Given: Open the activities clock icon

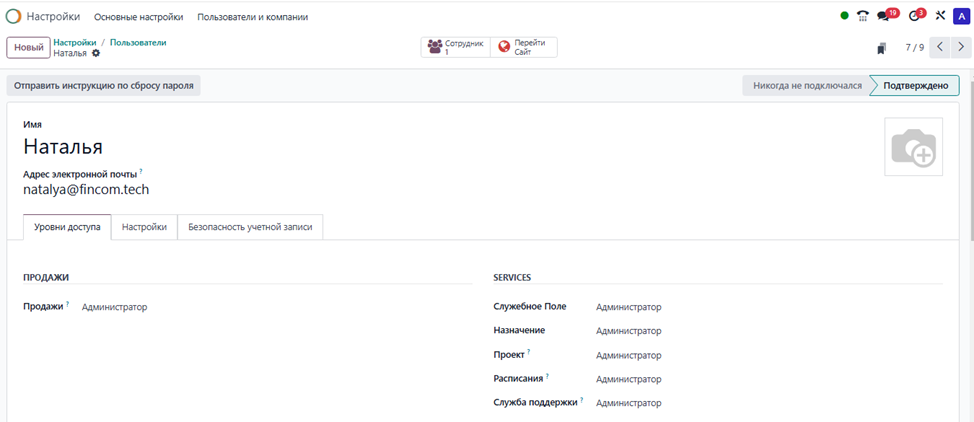Looking at the screenshot, I should 914,16.
